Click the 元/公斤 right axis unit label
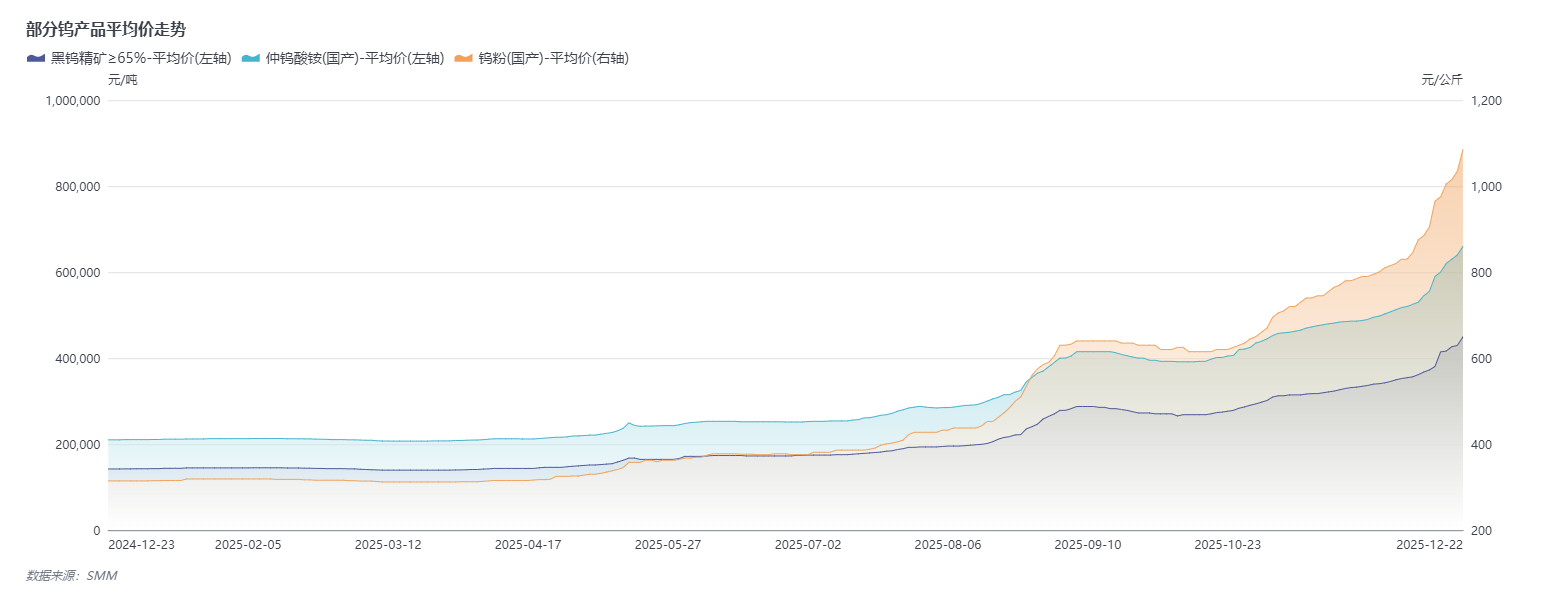This screenshot has width=1541, height=600. coord(1442,80)
